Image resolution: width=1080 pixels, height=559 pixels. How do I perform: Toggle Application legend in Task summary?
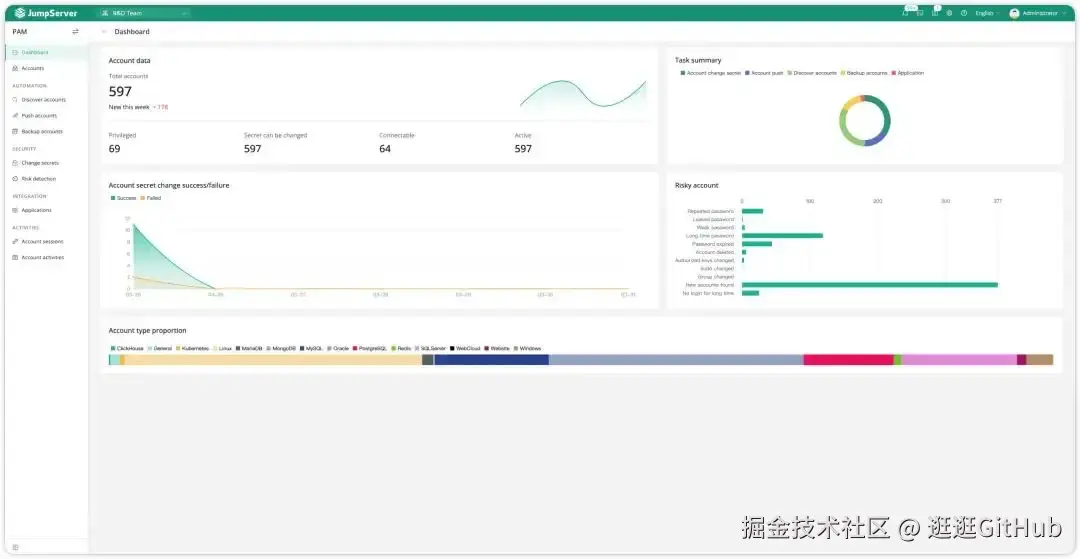(x=908, y=73)
